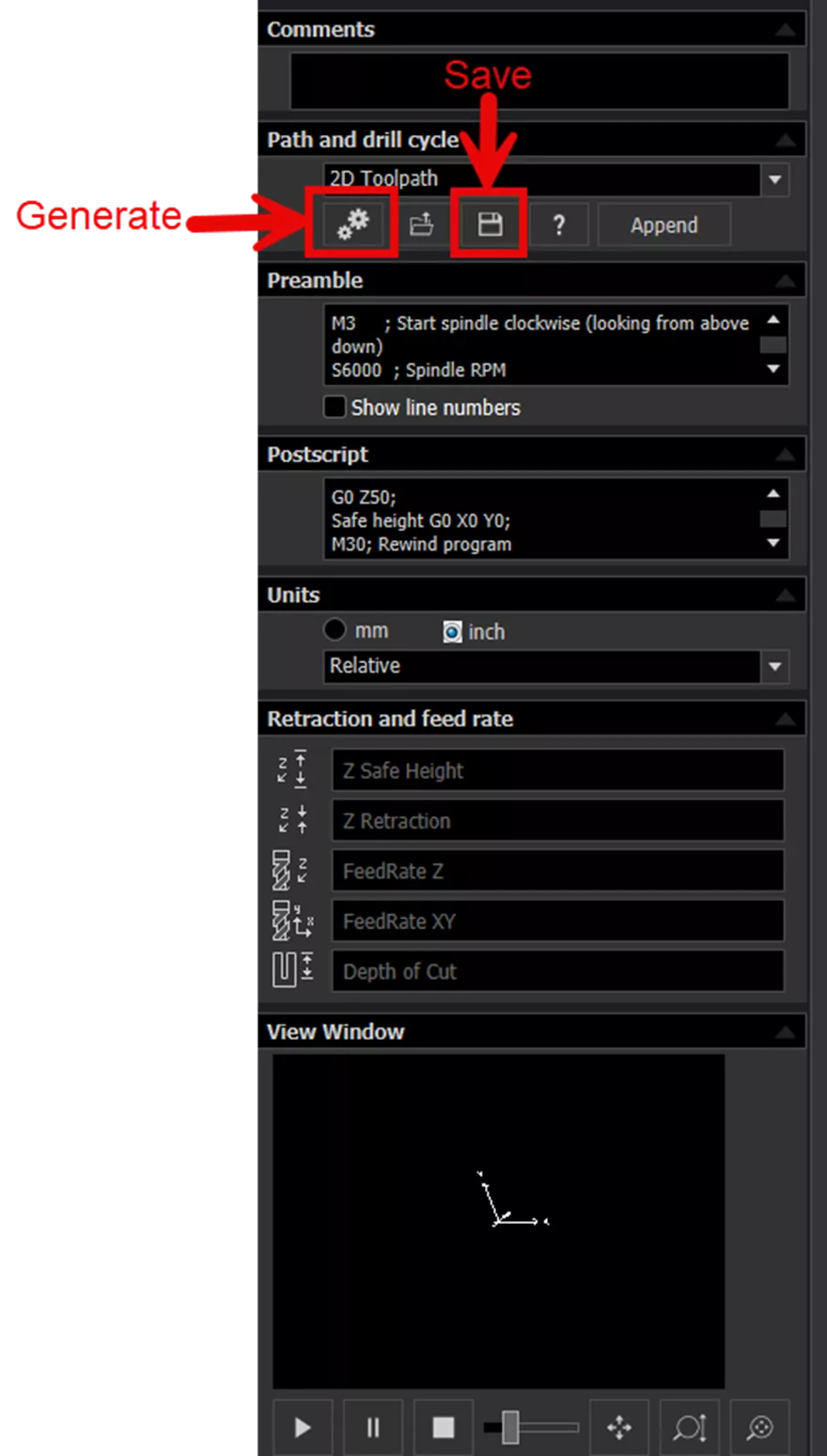Select the mm units radio button
Image resolution: width=827 pixels, height=1456 pixels.
click(335, 629)
